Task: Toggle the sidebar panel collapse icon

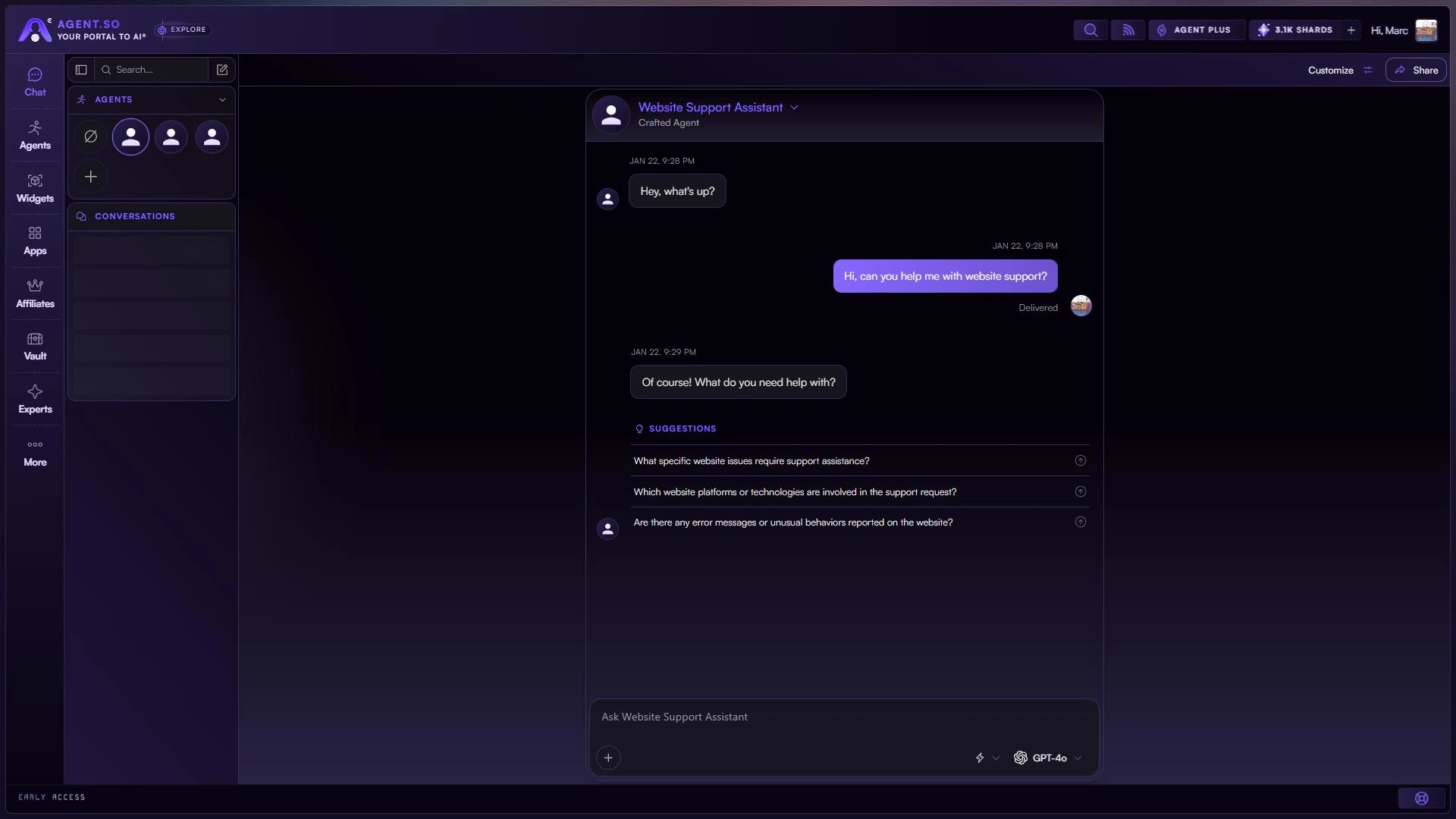Action: coord(81,70)
